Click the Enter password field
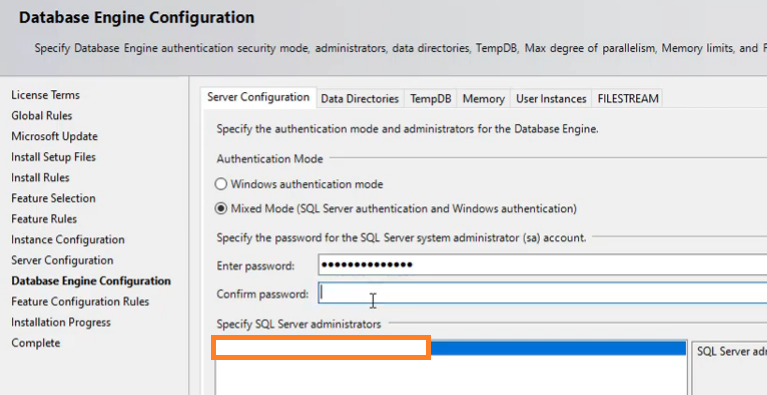767x395 pixels. pyautogui.click(x=542, y=265)
